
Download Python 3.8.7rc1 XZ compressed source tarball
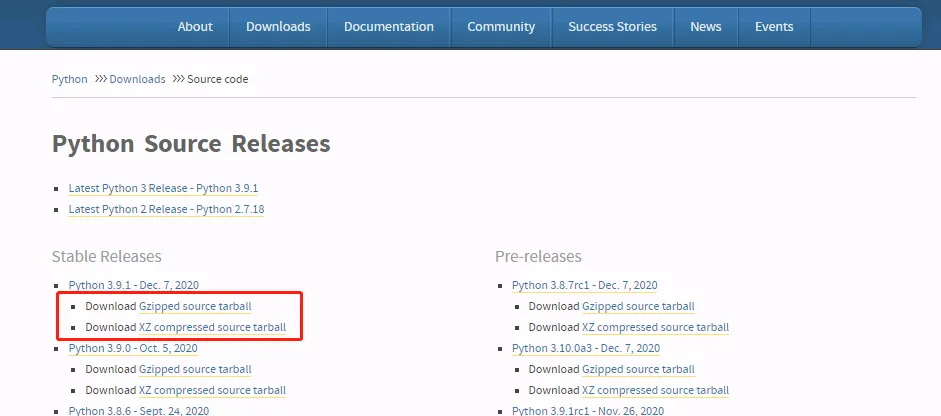click(655, 327)
